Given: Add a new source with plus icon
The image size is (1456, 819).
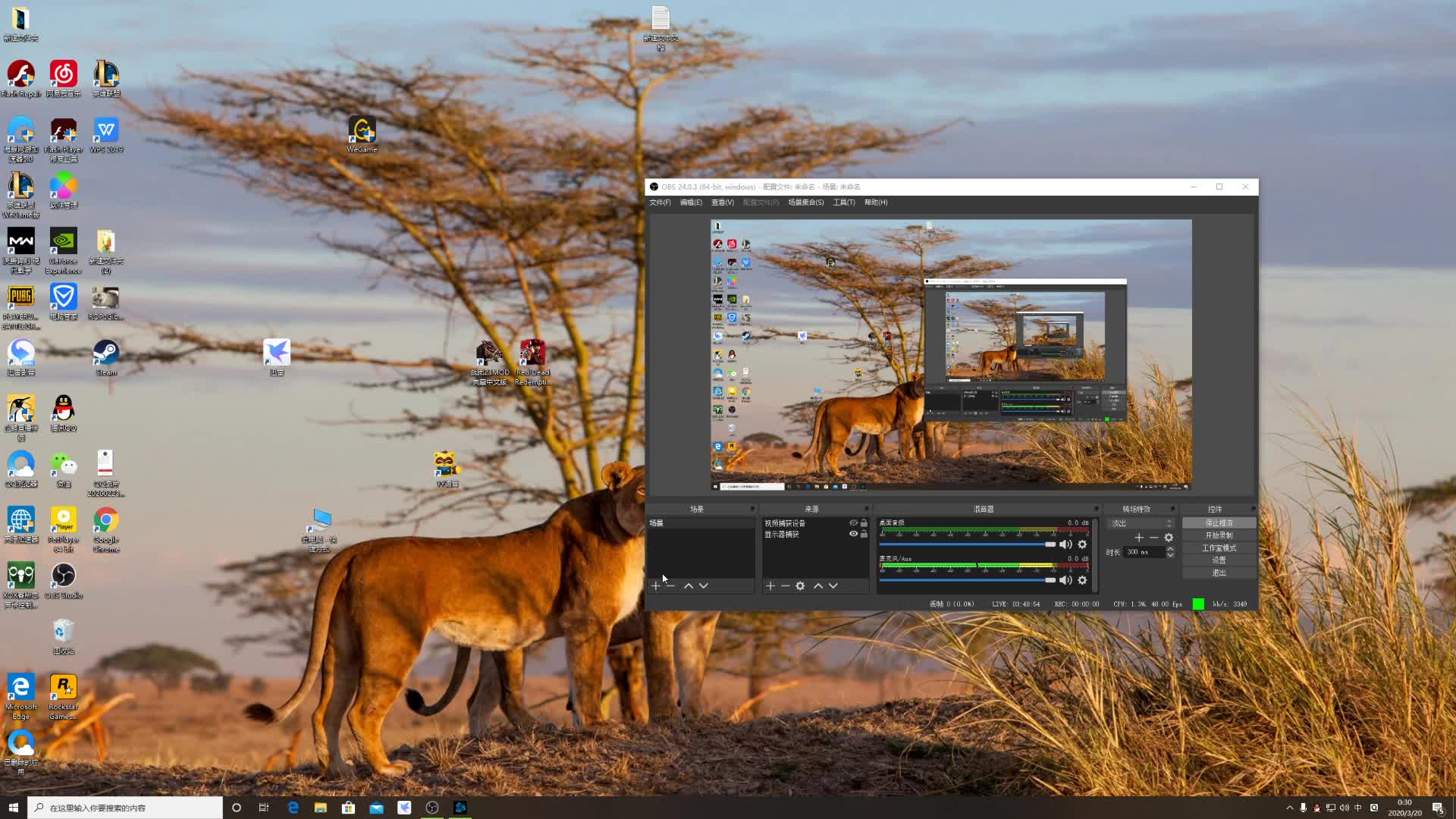Looking at the screenshot, I should pos(770,585).
